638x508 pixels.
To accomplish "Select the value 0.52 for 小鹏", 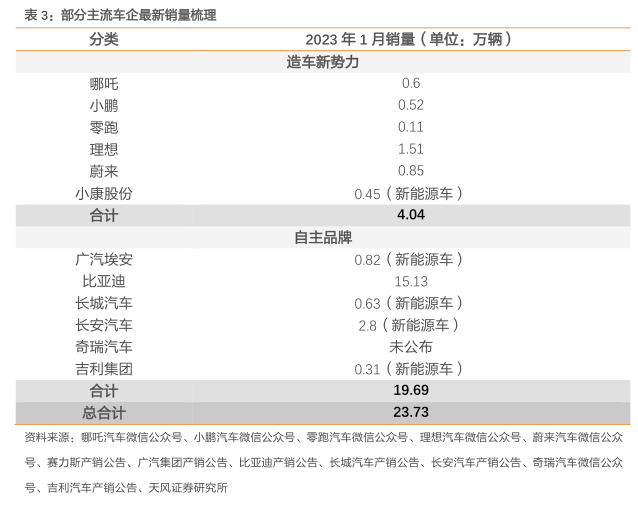I will 411,105.
